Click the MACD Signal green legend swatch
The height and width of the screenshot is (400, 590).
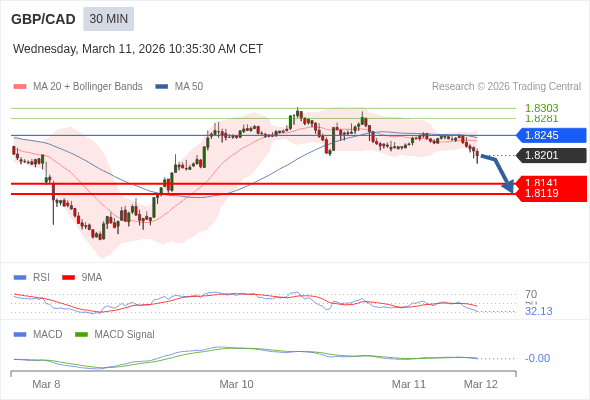tap(81, 335)
